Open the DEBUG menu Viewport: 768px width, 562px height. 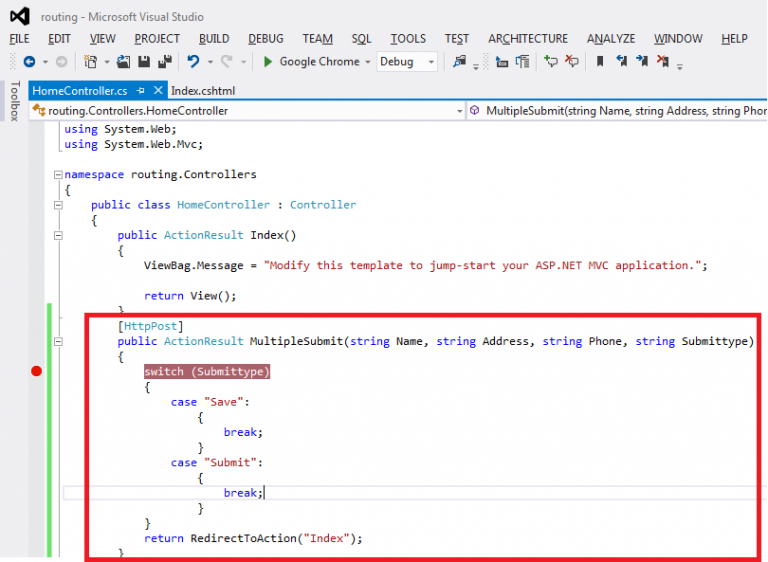coord(266,38)
